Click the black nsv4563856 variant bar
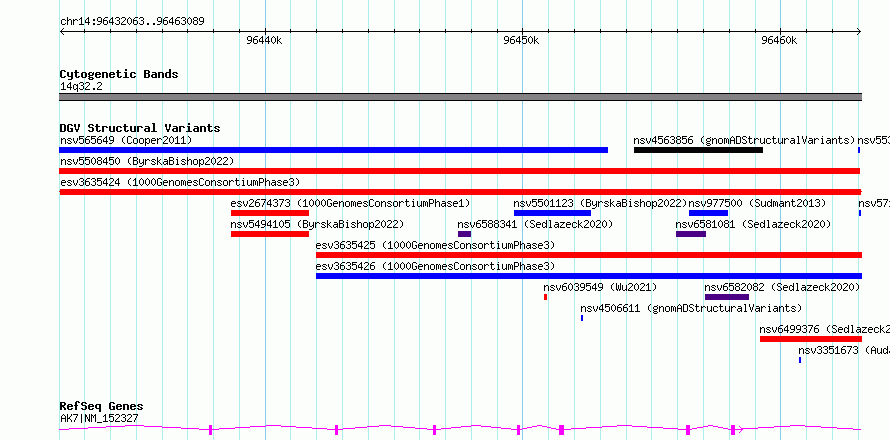This screenshot has height=440, width=890. [698, 150]
